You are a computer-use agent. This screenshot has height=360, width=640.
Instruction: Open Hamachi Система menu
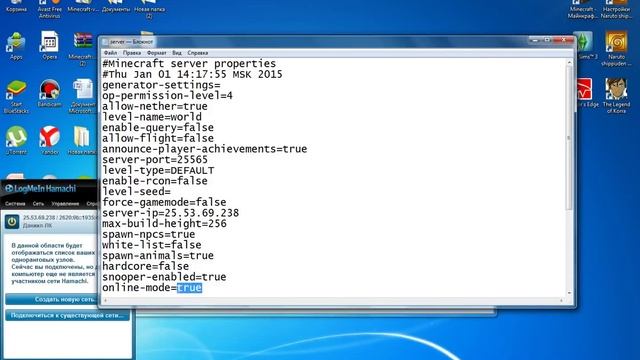pos(15,203)
